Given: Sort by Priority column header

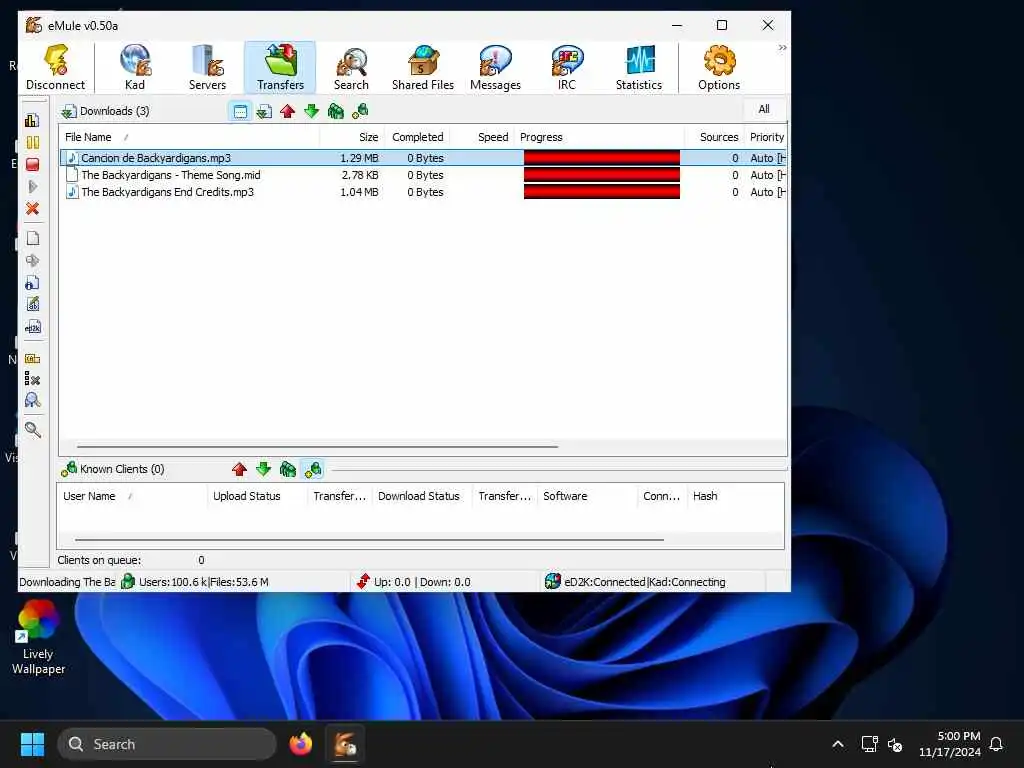Looking at the screenshot, I should tap(765, 137).
